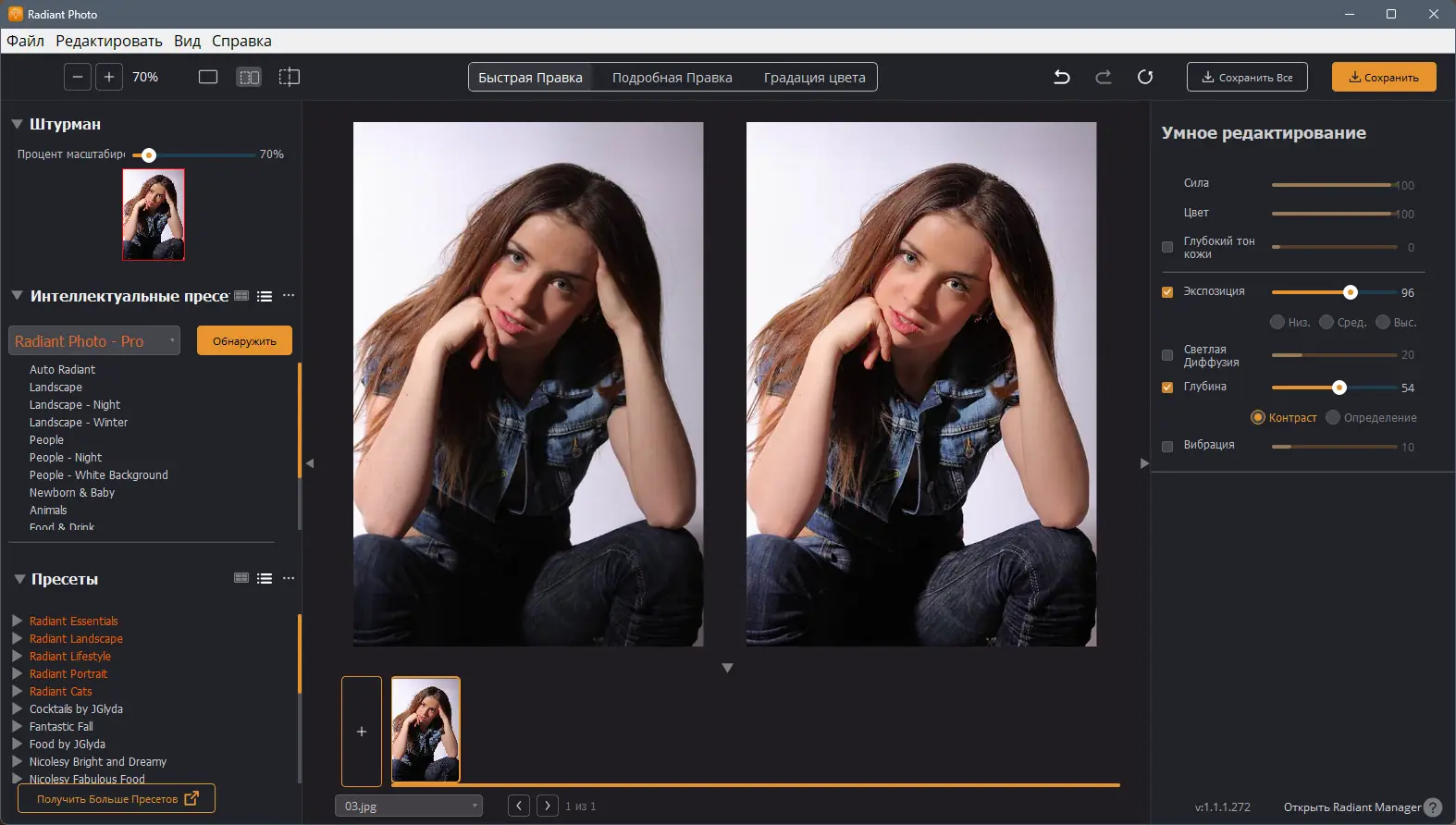
Task: Collapse the right panel with the arrow
Action: pyautogui.click(x=1144, y=463)
